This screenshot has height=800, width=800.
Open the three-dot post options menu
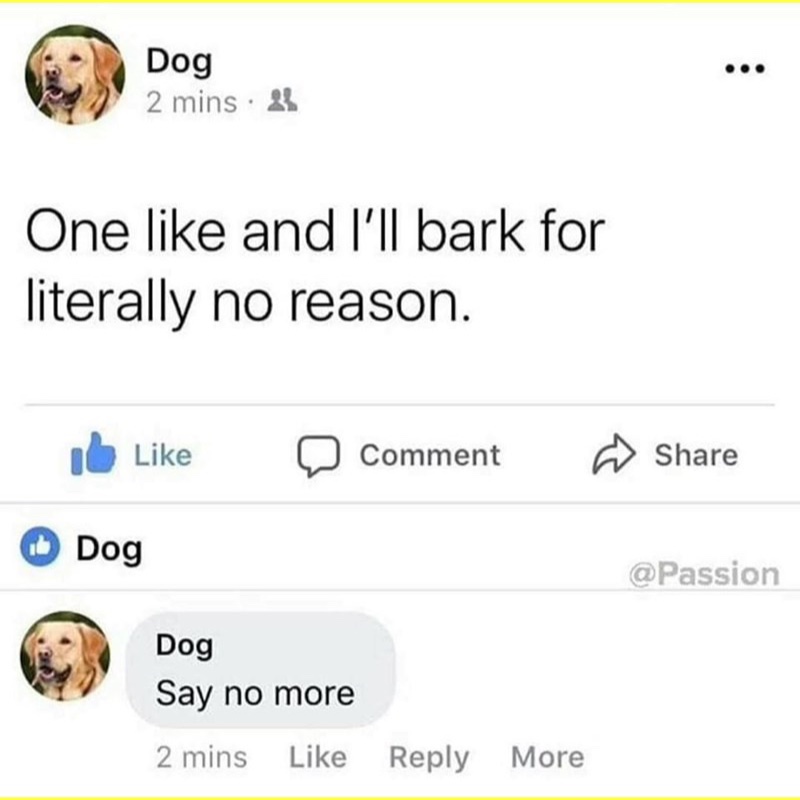(745, 68)
